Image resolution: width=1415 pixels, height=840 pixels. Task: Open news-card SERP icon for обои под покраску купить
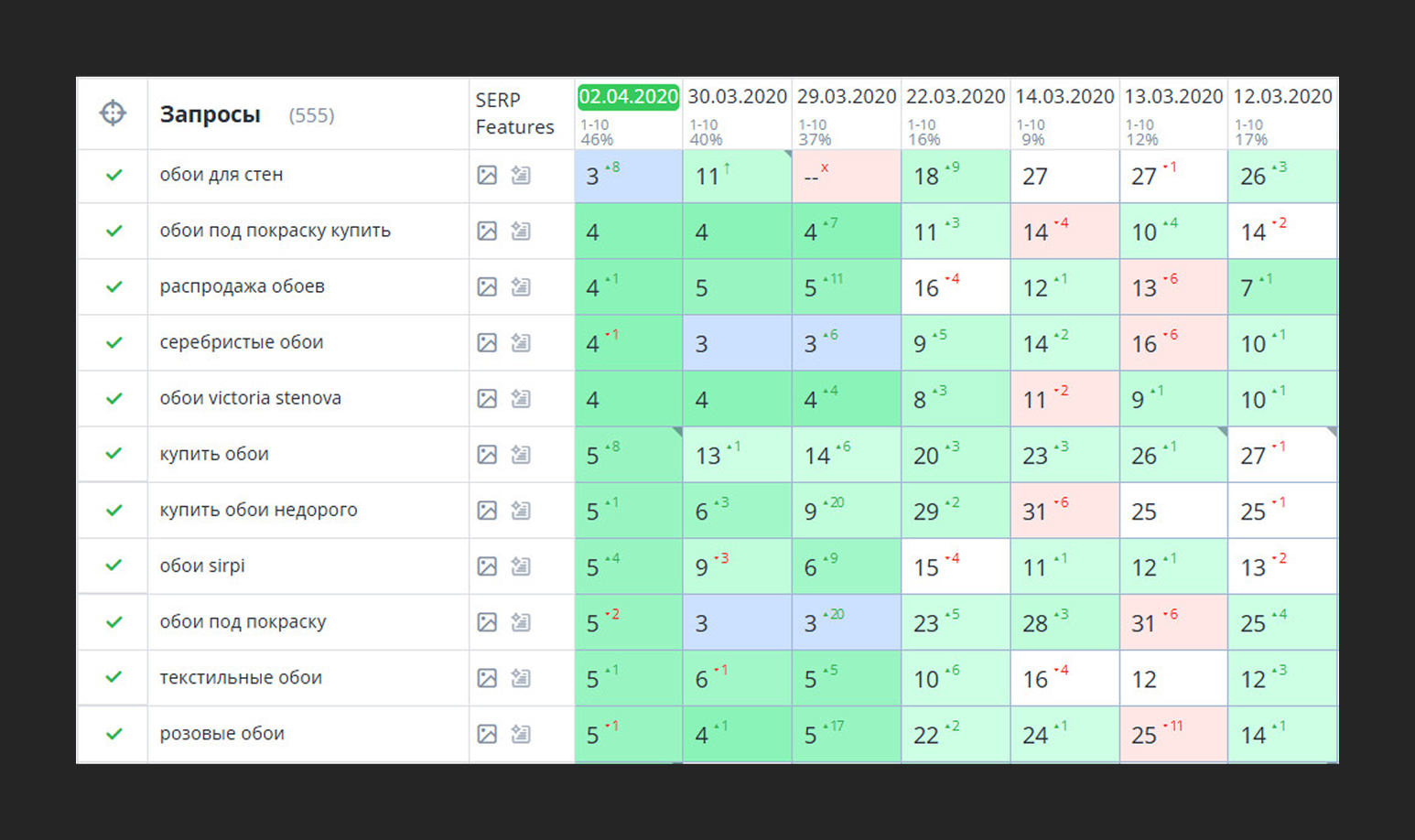[521, 231]
